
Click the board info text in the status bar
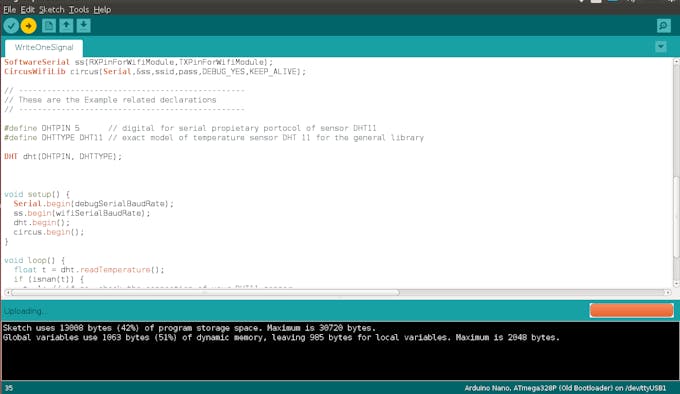[x=565, y=388]
